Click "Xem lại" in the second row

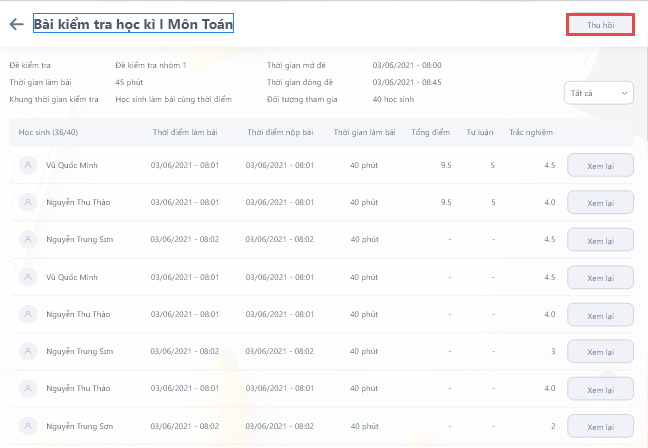(x=600, y=203)
